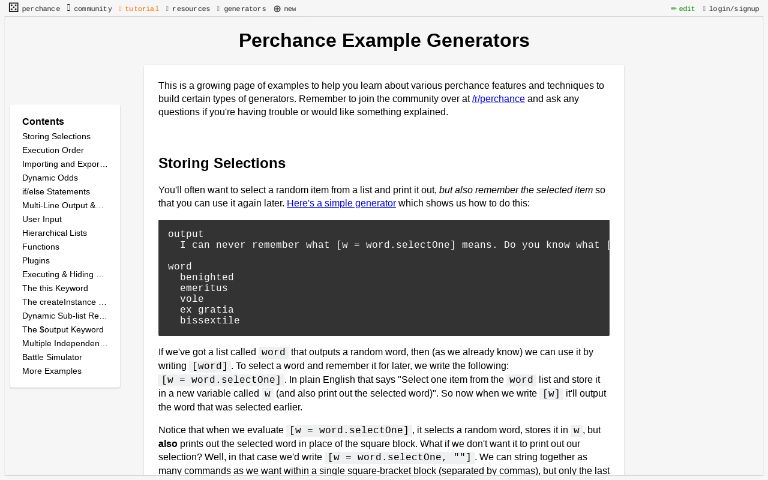Follow the /r/perchance community link
Screen dimensions: 768x480
coord(498,99)
